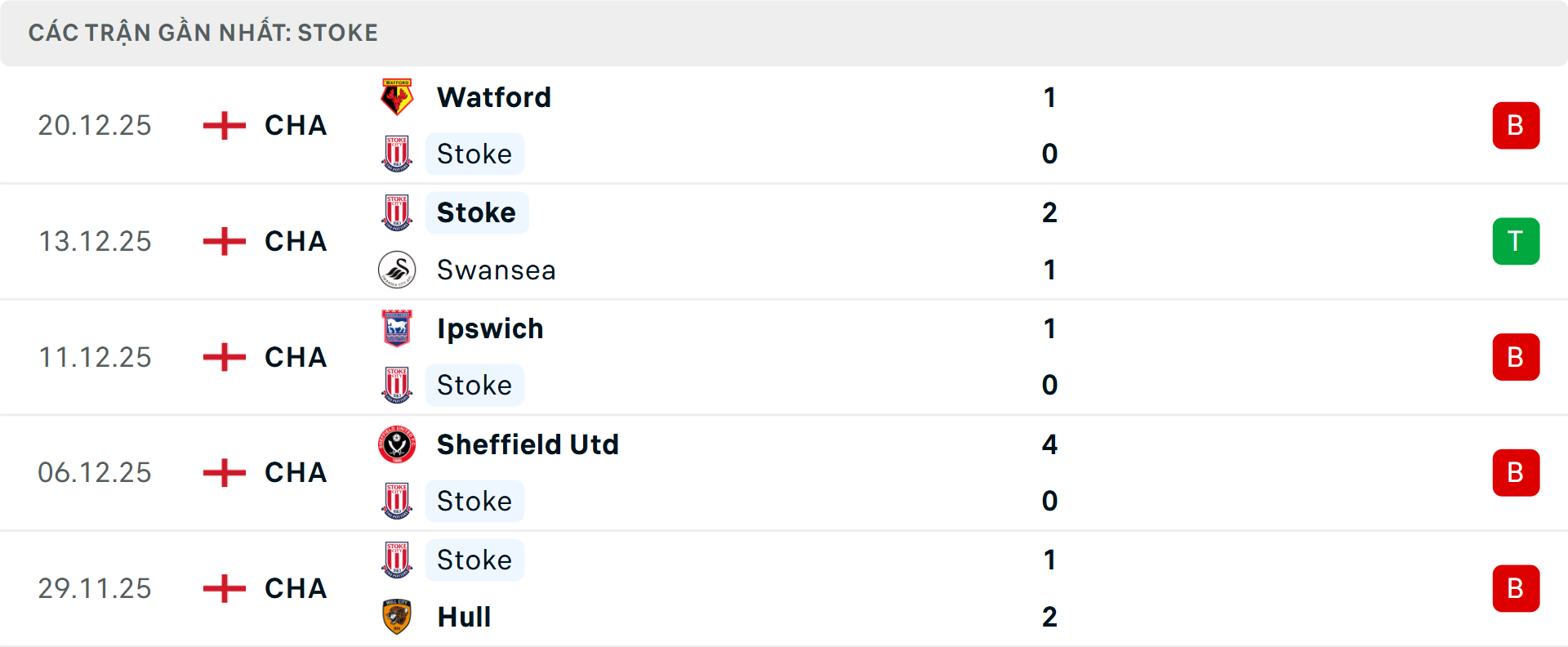The width and height of the screenshot is (1568, 647).
Task: Click the Sheffield Utd crest icon
Action: (x=397, y=444)
